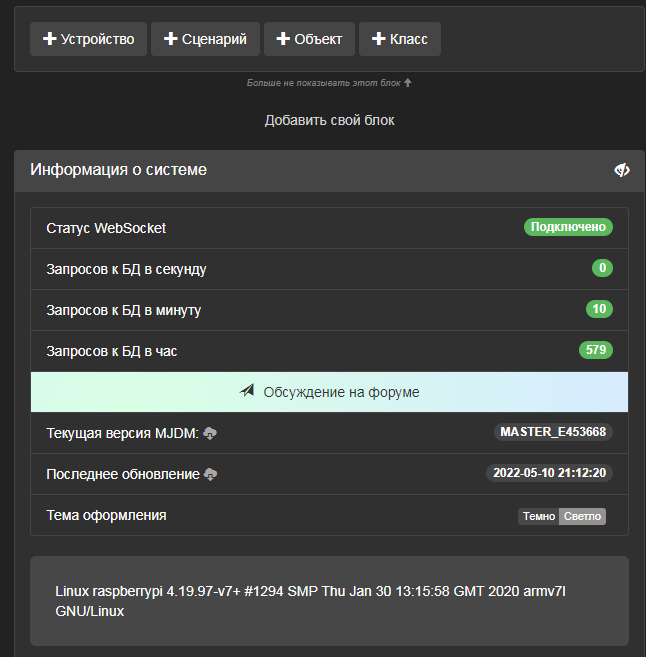Viewport: 646px width, 657px height.
Task: Click the plus icon beside Объект
Action: (284, 39)
